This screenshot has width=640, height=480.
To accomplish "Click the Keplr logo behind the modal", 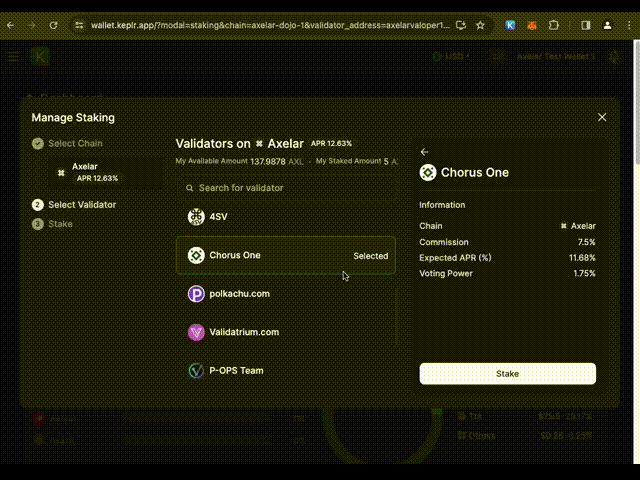I will click(x=40, y=56).
